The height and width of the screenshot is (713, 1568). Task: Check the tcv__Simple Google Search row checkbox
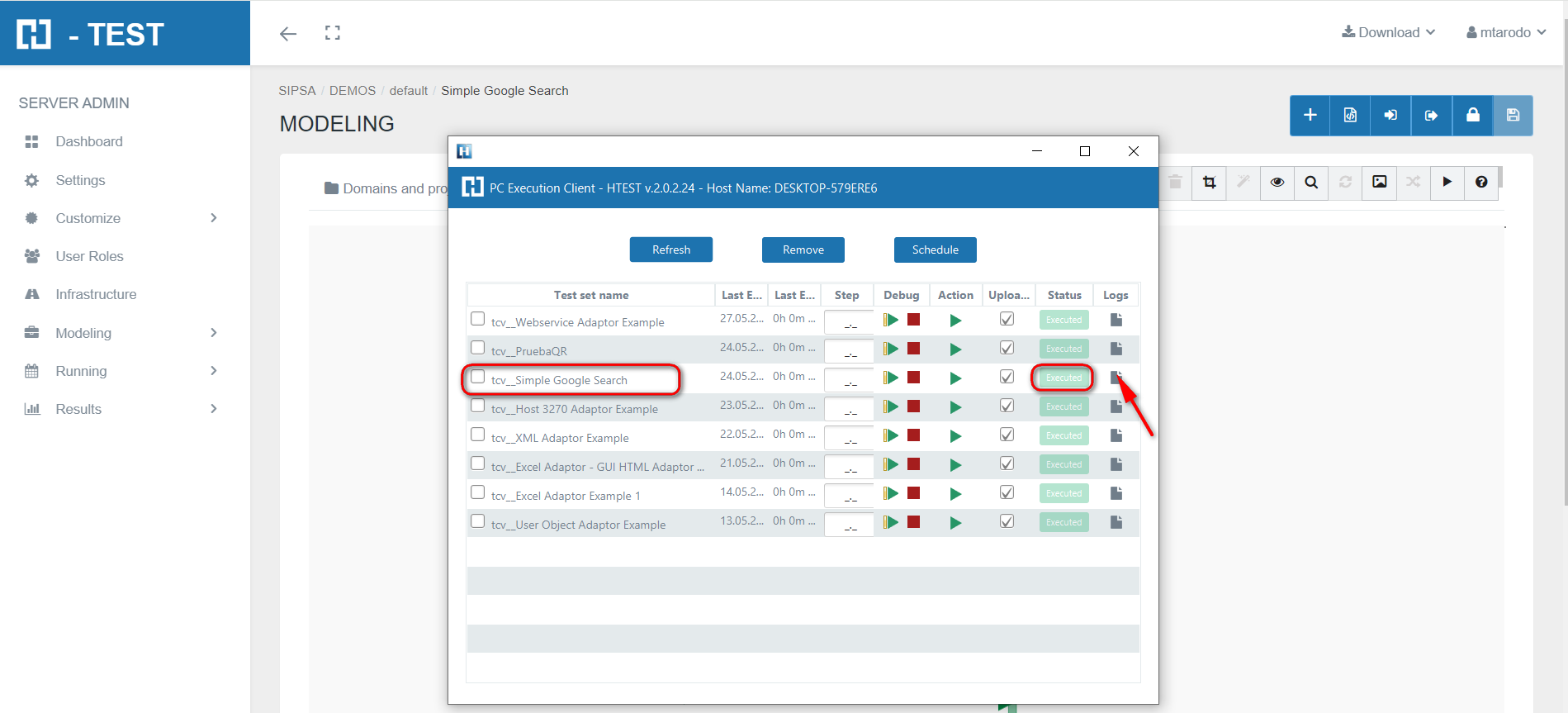(x=478, y=377)
